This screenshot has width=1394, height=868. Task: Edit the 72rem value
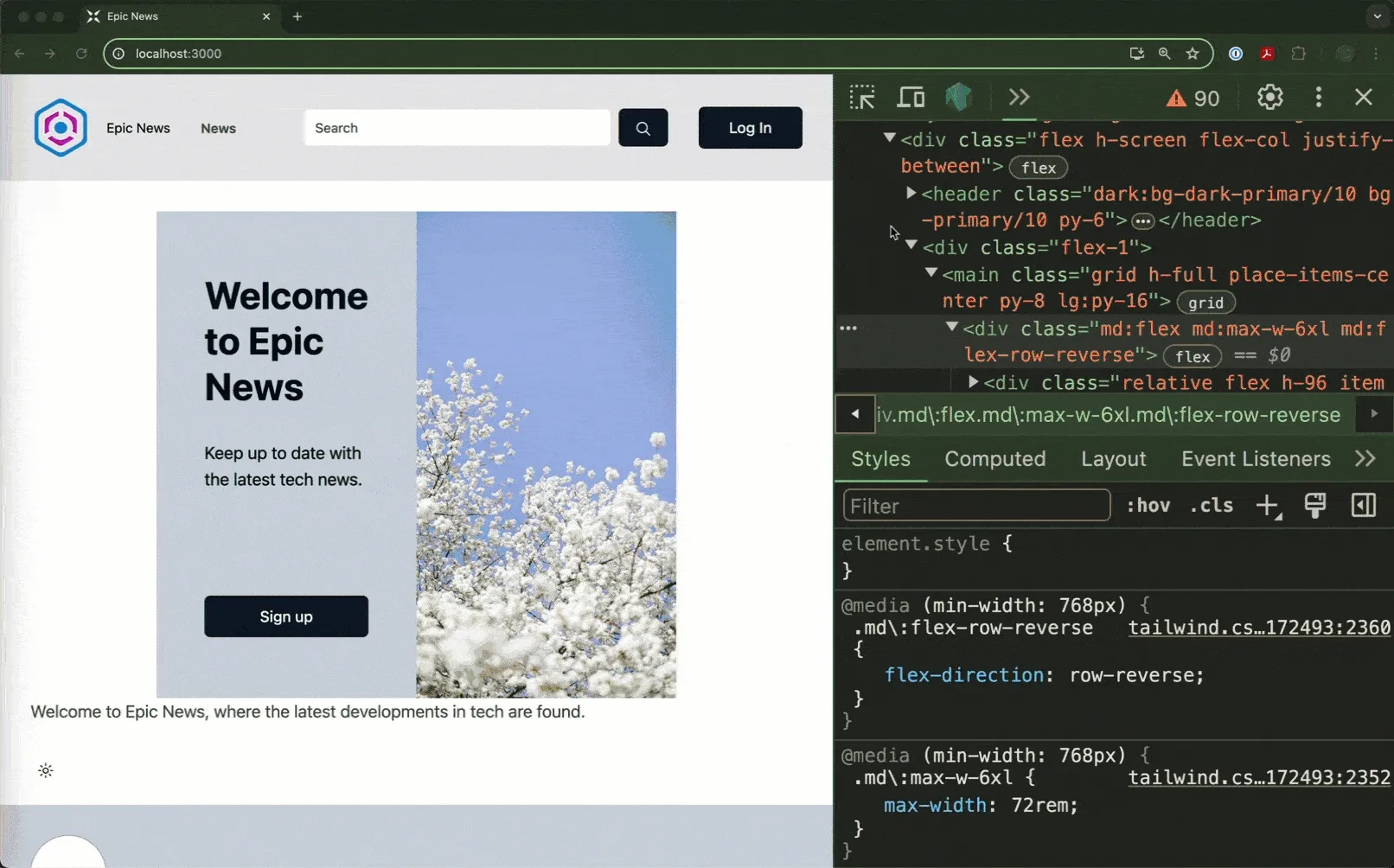1039,806
